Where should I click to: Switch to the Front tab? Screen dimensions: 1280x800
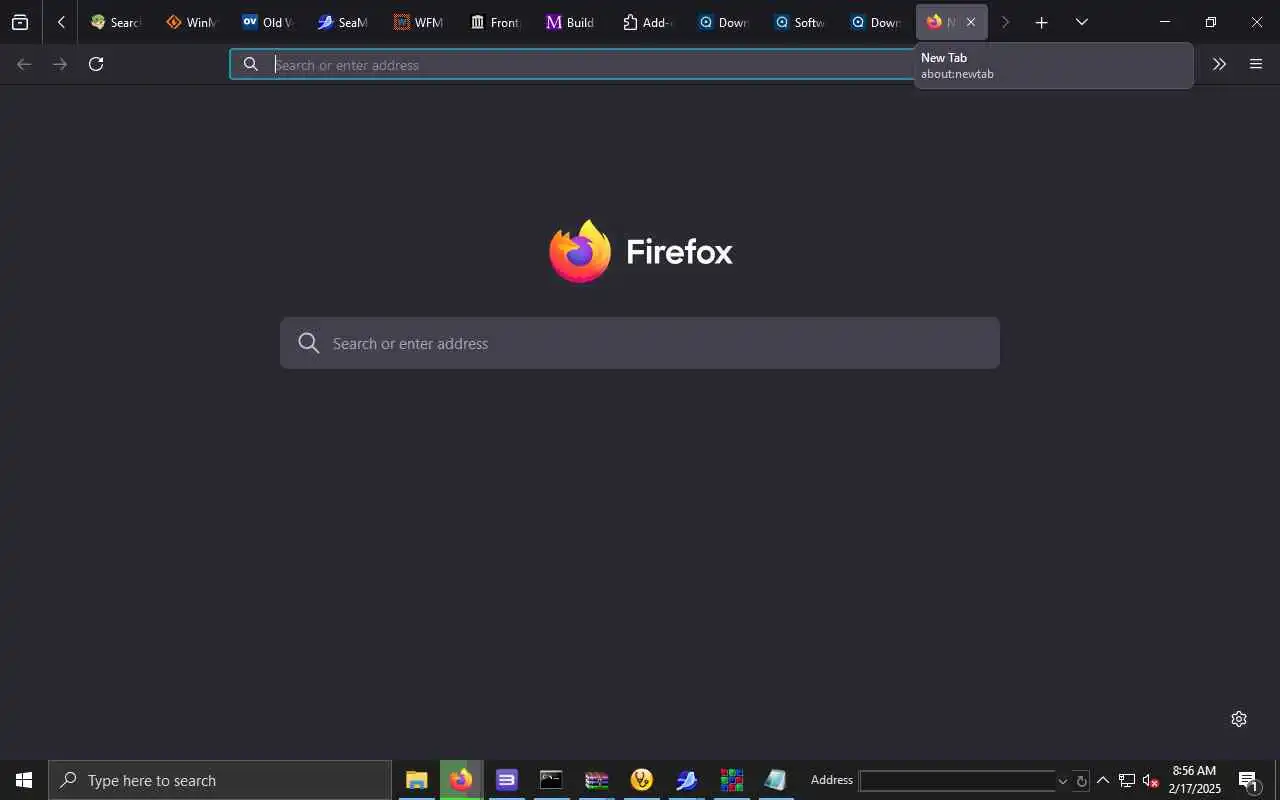(495, 22)
